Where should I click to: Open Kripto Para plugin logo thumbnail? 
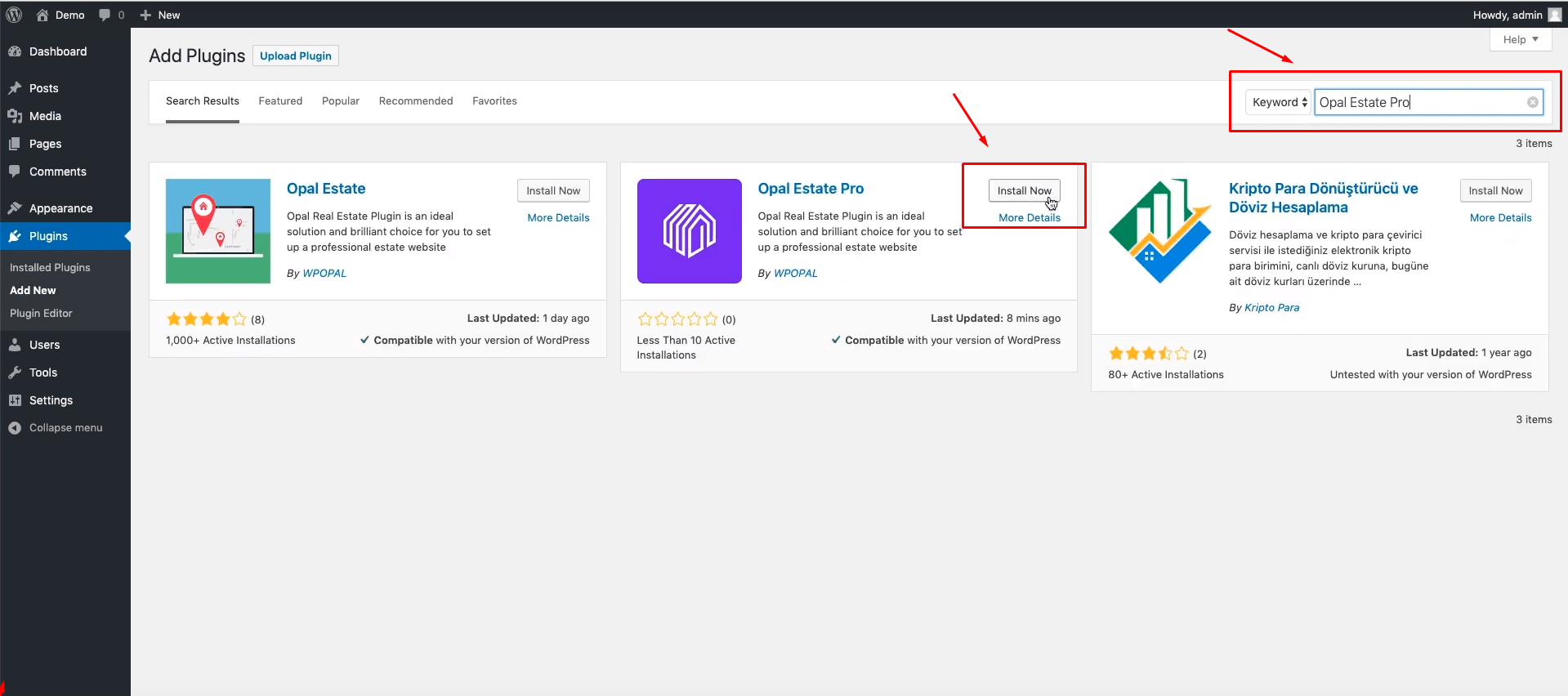pyautogui.click(x=1160, y=231)
